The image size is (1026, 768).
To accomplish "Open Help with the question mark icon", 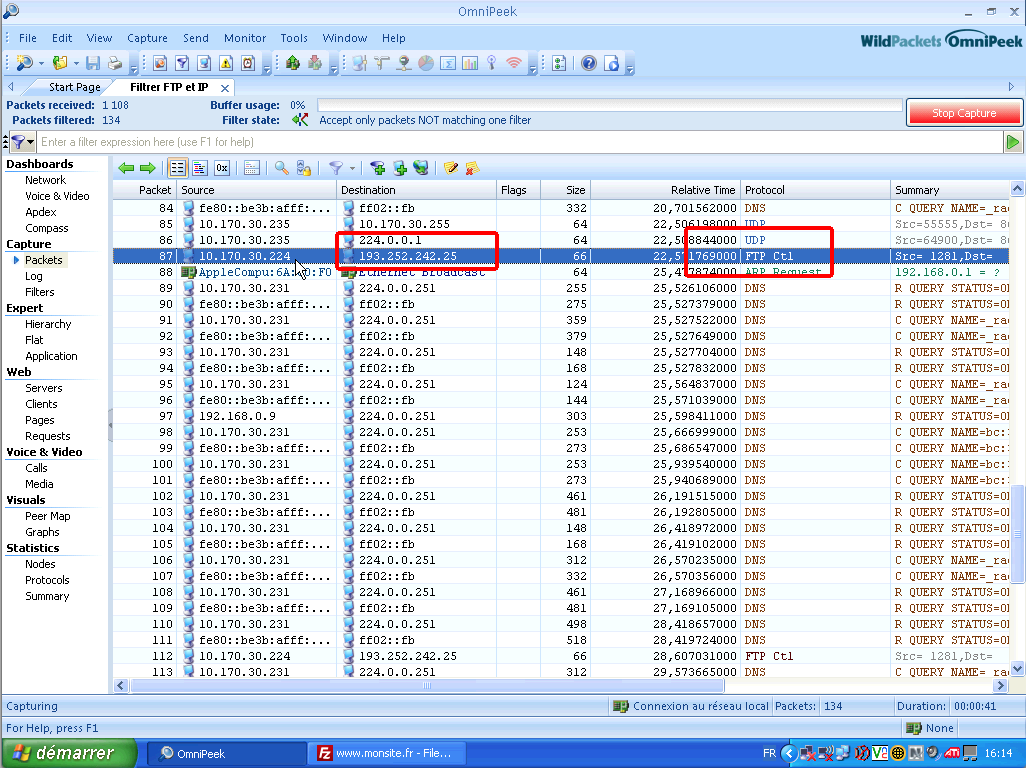I will 589,63.
